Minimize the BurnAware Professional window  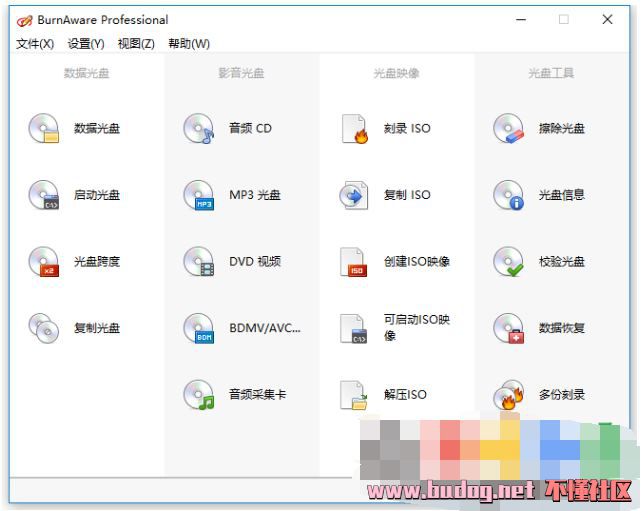(521, 20)
